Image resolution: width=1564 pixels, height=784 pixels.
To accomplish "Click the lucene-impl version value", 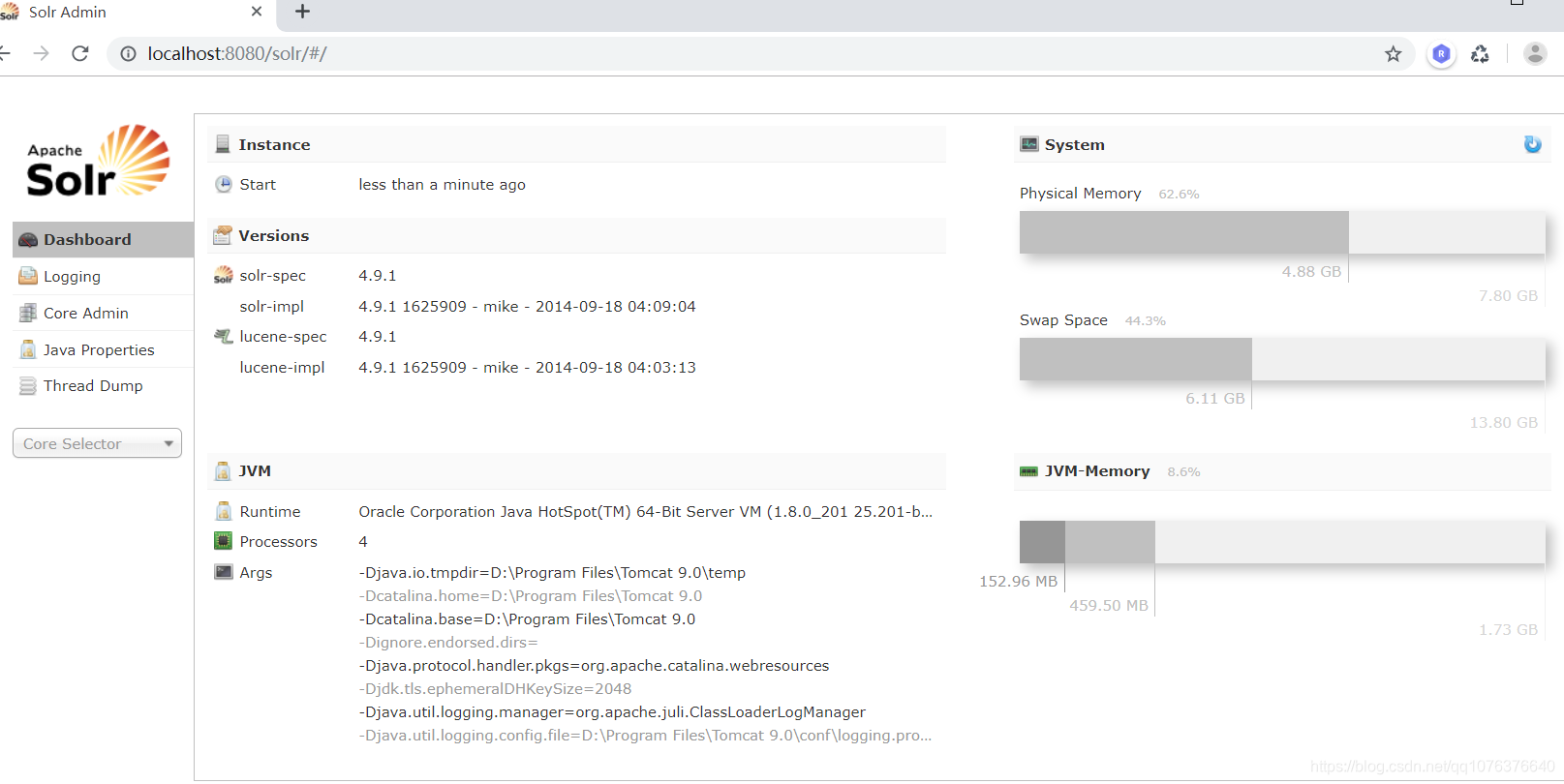I will point(527,367).
